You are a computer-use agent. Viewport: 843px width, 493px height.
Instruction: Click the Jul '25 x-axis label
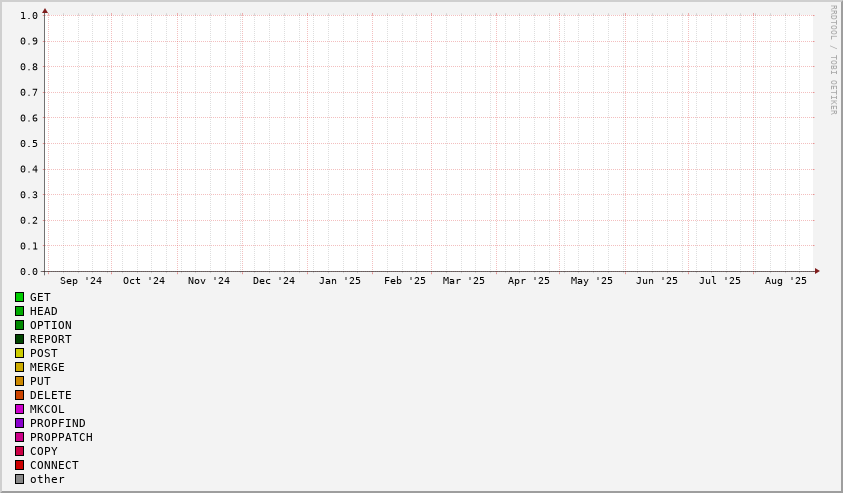point(719,281)
